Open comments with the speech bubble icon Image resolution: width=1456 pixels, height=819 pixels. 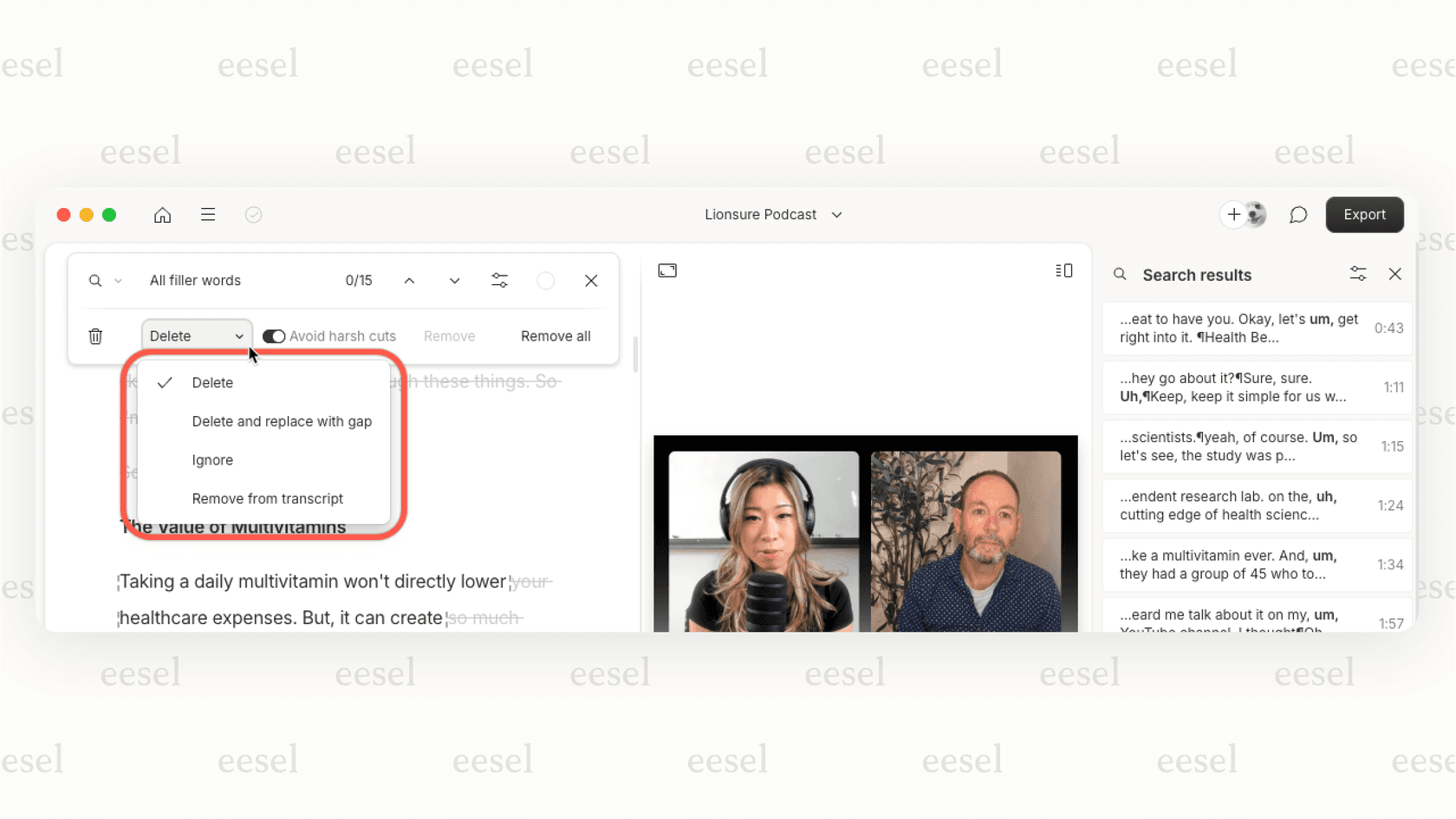(x=1297, y=214)
